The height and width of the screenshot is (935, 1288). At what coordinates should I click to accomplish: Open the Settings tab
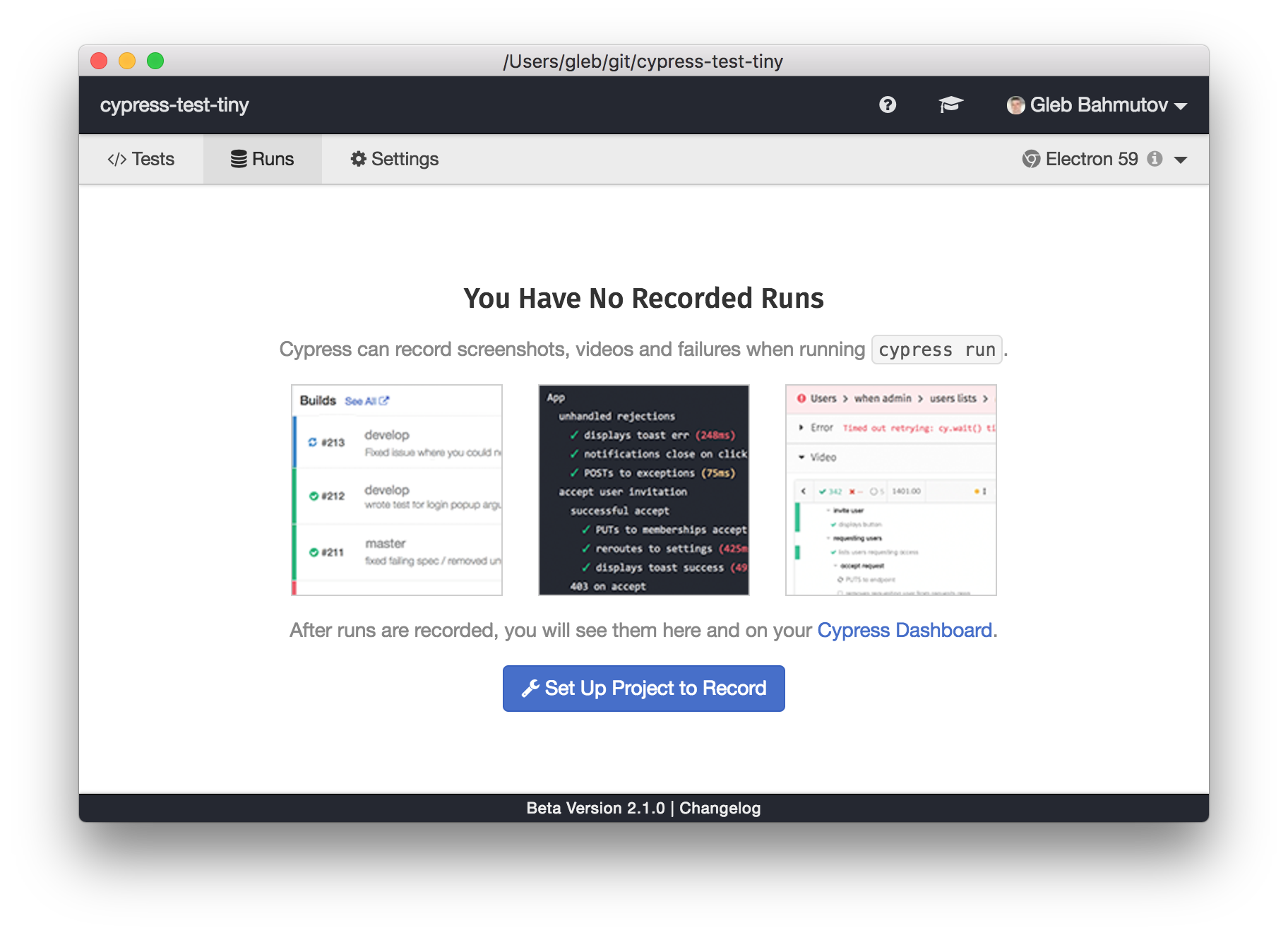395,159
